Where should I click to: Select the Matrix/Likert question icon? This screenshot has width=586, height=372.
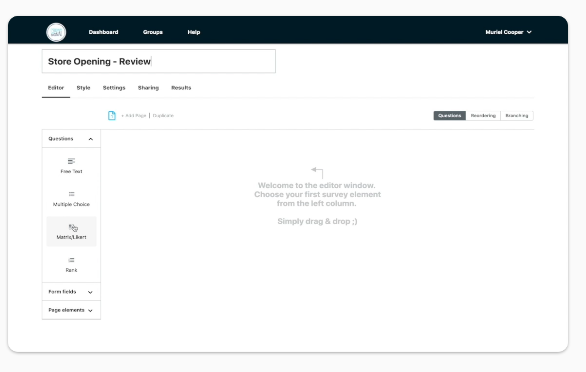tap(72, 227)
